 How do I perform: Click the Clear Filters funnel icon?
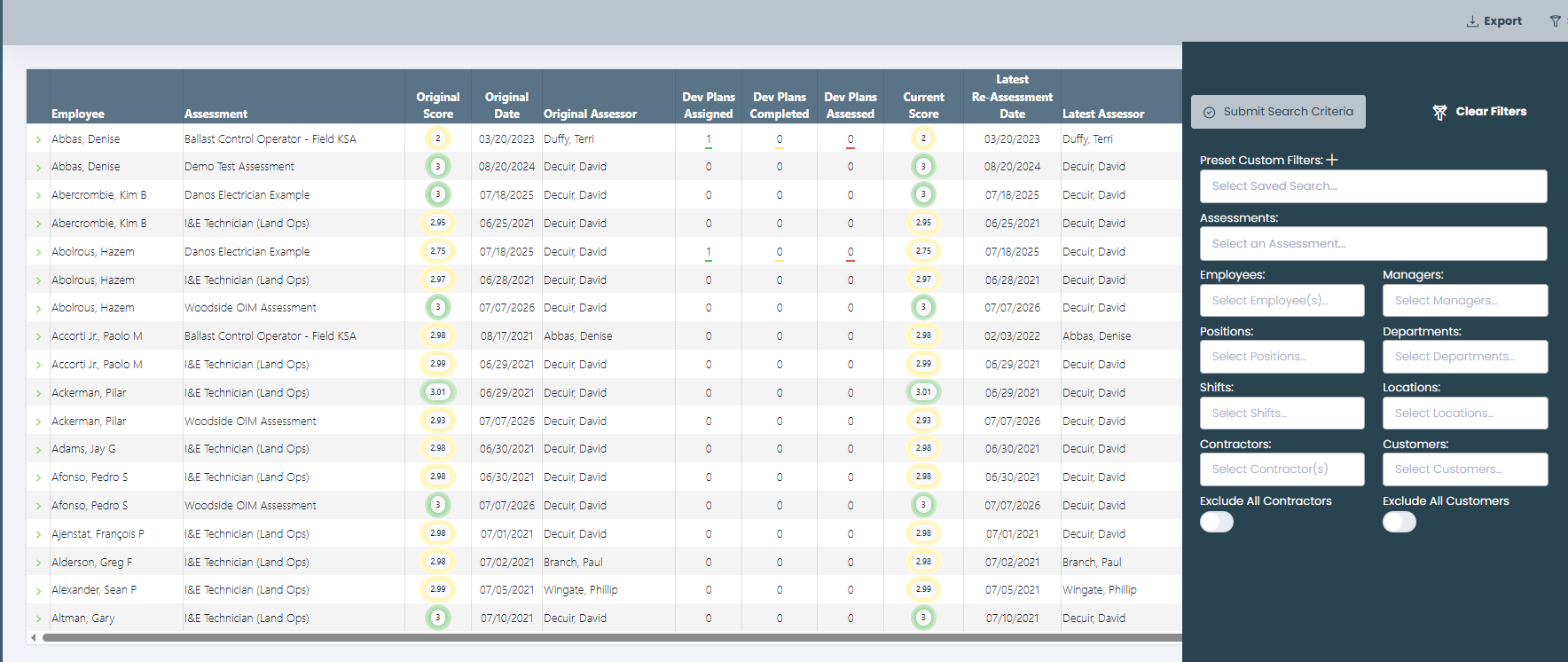point(1439,112)
